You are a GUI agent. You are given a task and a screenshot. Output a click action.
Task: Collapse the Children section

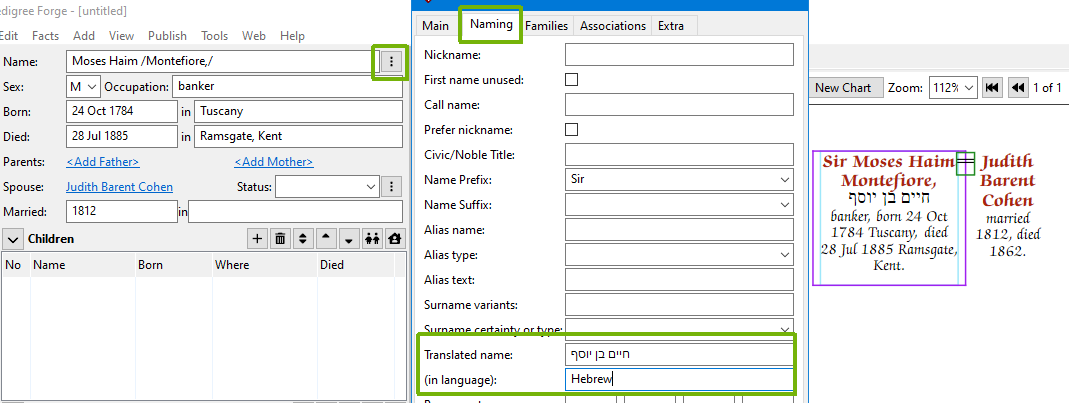13,239
